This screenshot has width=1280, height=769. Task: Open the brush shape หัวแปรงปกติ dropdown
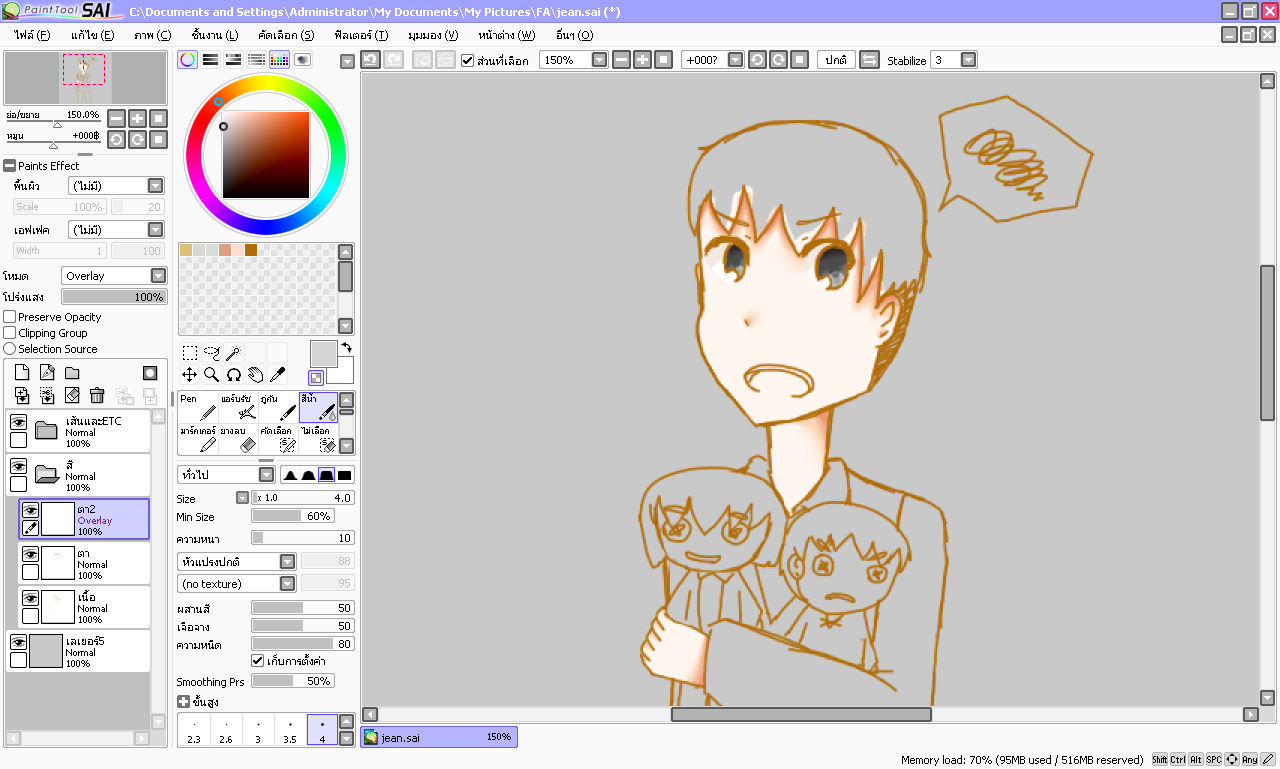pyautogui.click(x=237, y=562)
